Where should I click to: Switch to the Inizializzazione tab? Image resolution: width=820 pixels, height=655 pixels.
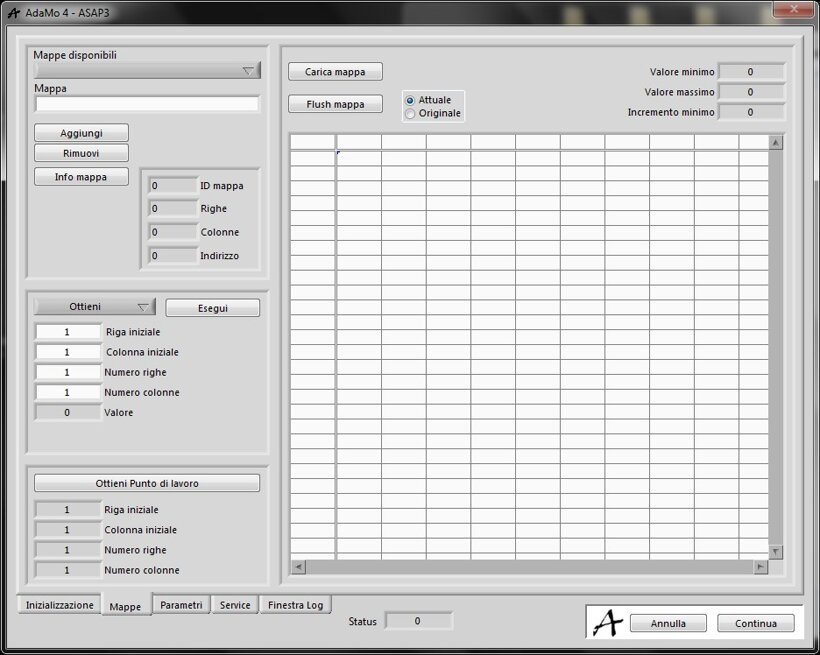[x=59, y=605]
